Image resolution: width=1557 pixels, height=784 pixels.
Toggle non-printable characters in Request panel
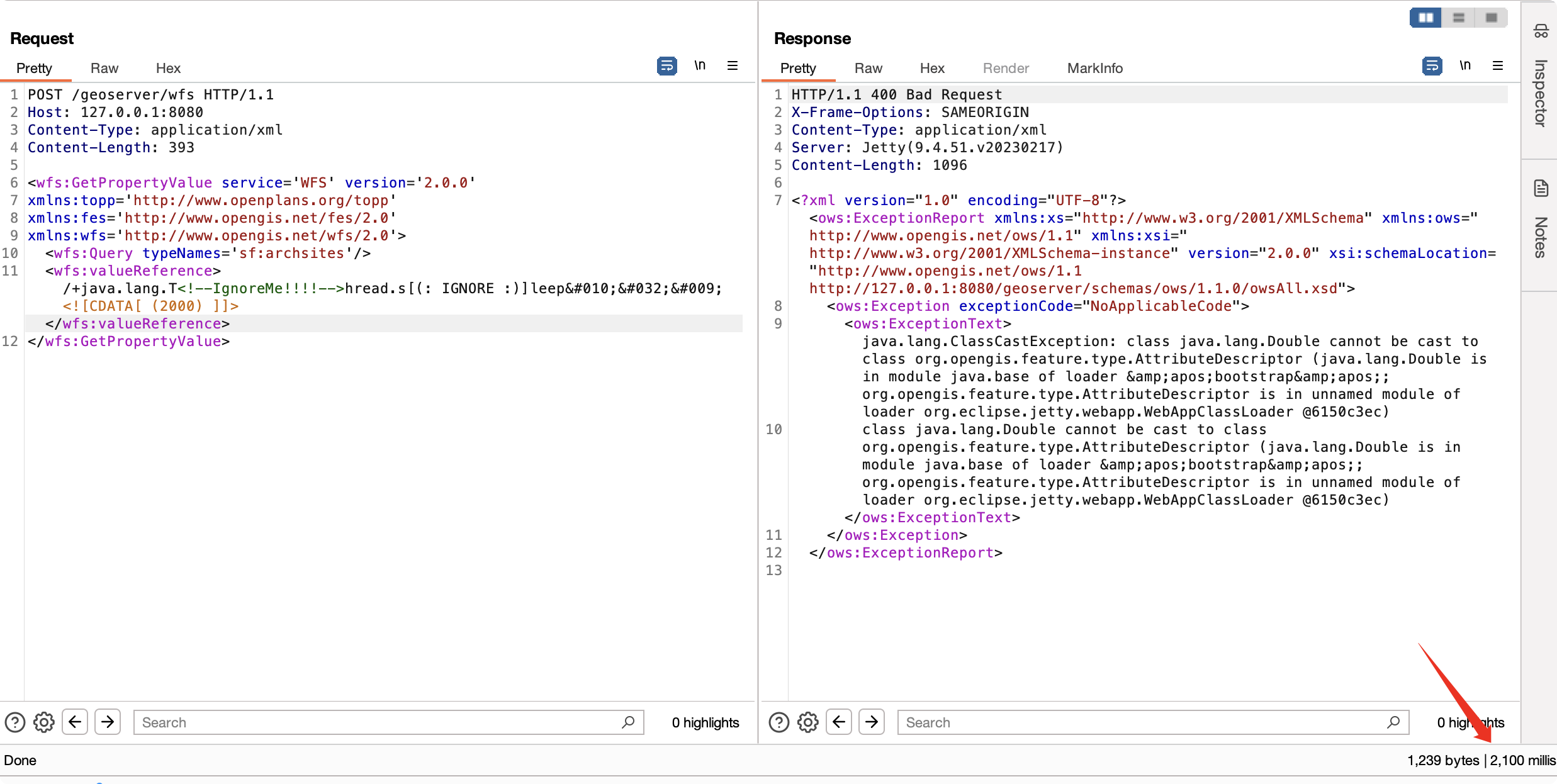(x=700, y=65)
